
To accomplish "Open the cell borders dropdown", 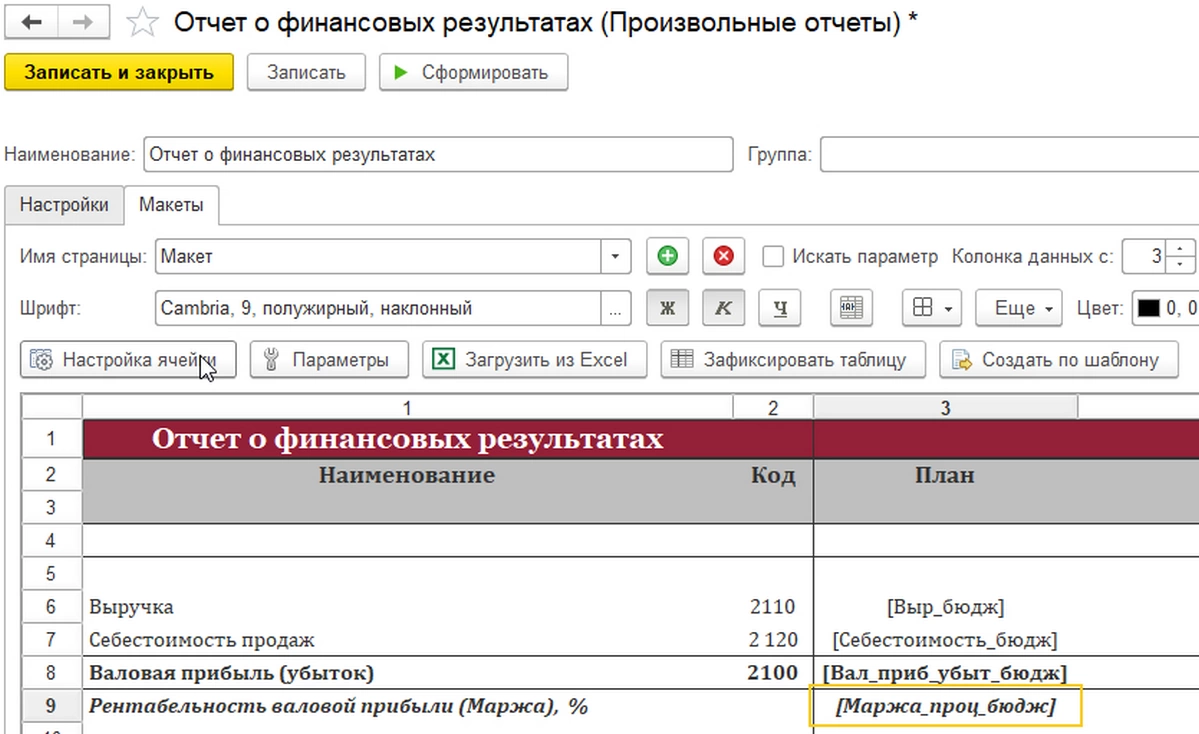I will (932, 308).
